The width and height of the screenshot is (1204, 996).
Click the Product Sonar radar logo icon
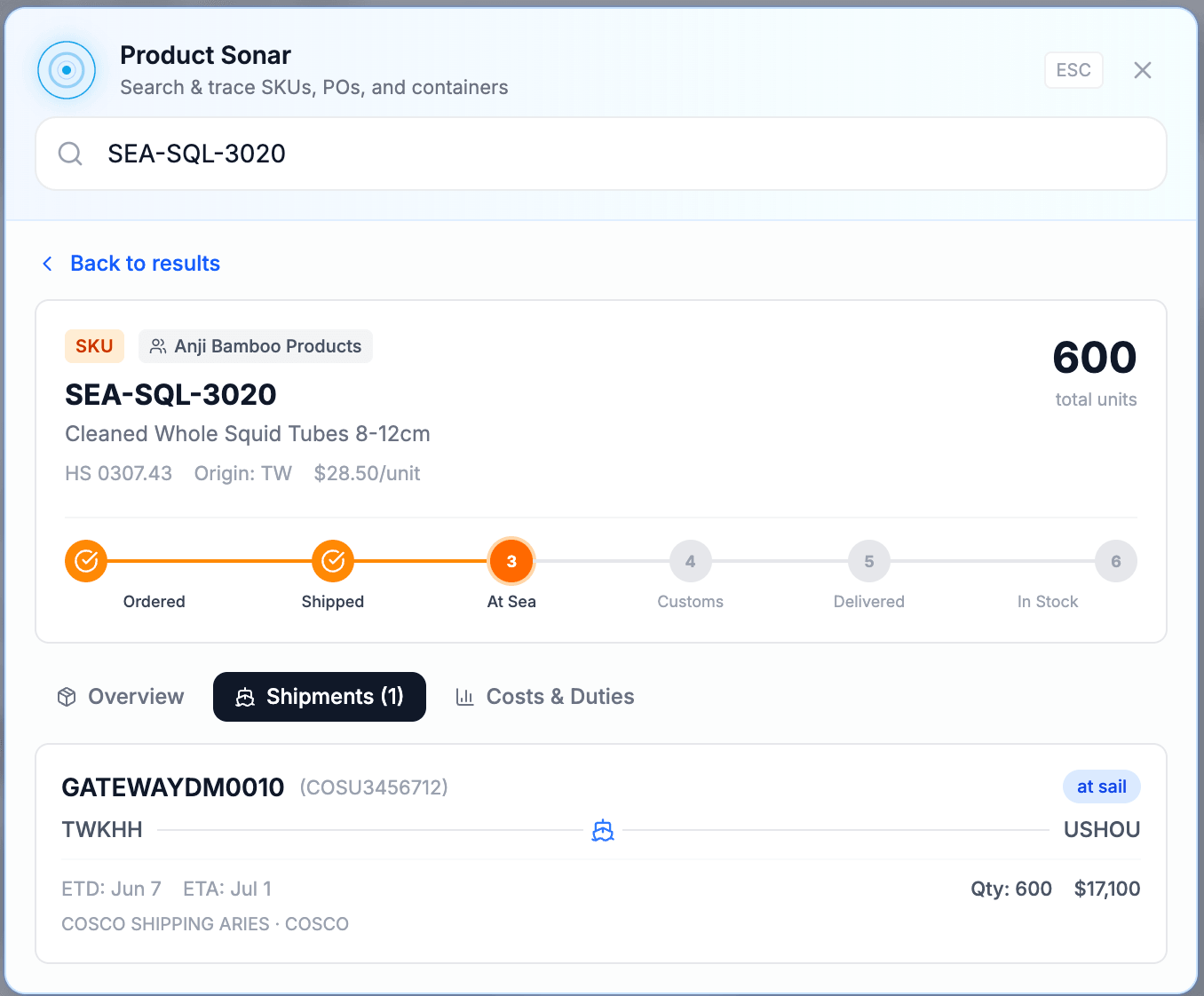click(67, 69)
